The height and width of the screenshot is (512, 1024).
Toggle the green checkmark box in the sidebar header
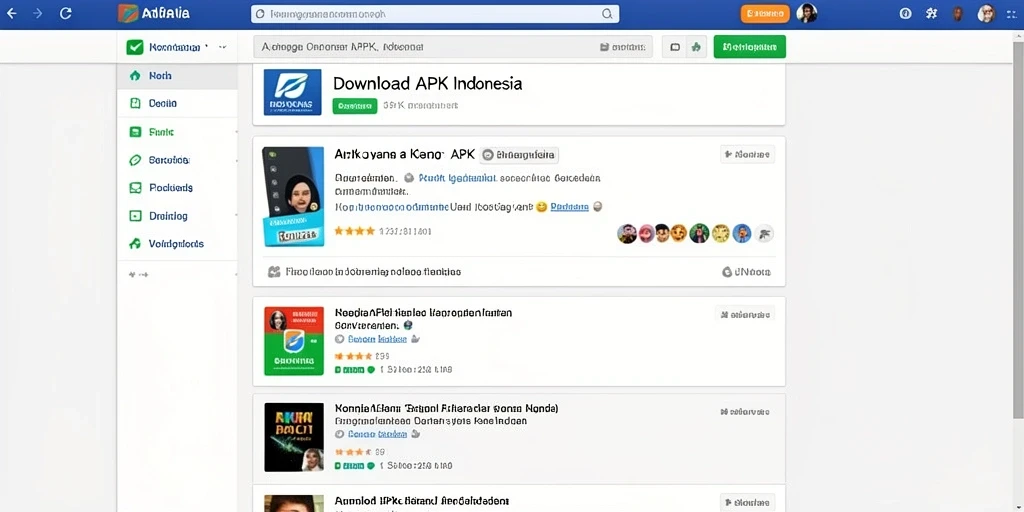coord(135,47)
